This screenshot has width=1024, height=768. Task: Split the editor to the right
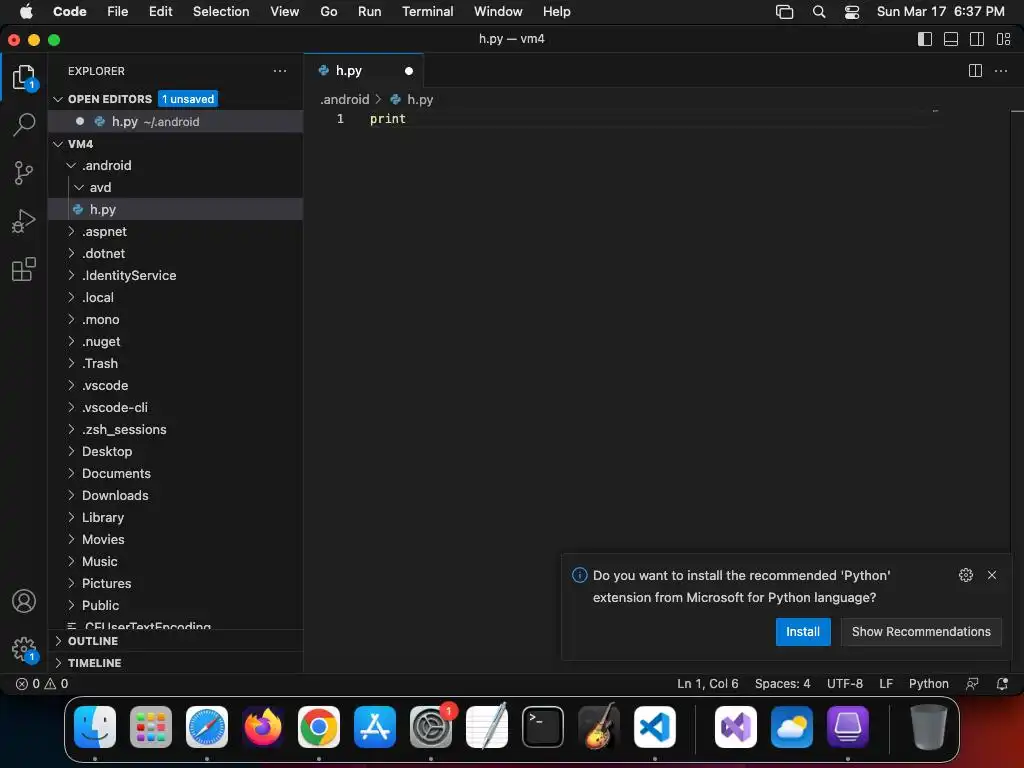coord(975,71)
